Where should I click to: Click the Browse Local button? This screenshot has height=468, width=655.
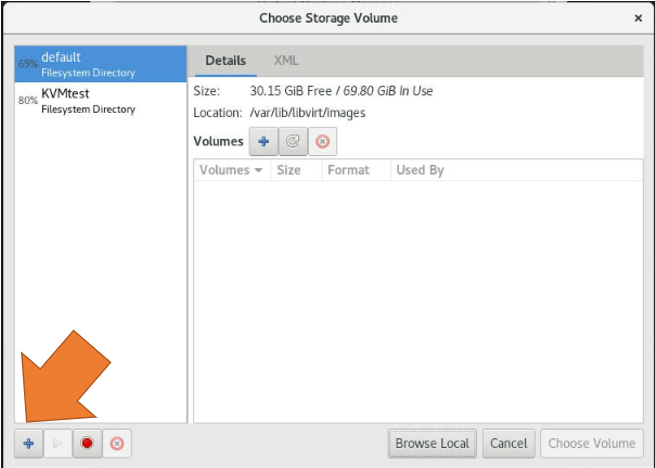(x=432, y=443)
